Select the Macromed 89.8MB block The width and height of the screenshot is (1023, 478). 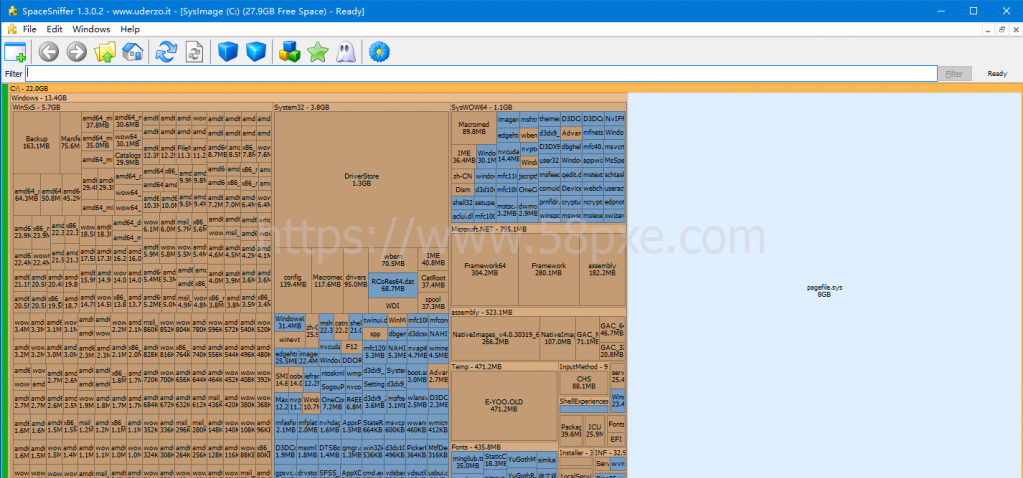point(474,127)
